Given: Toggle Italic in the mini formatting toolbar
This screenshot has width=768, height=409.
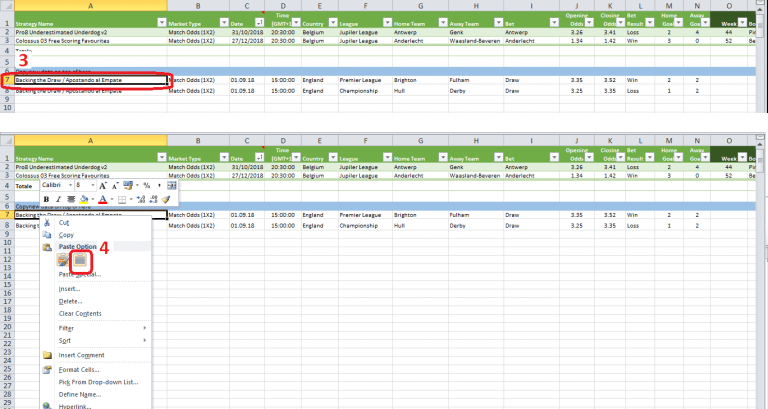Looking at the screenshot, I should tap(58, 199).
